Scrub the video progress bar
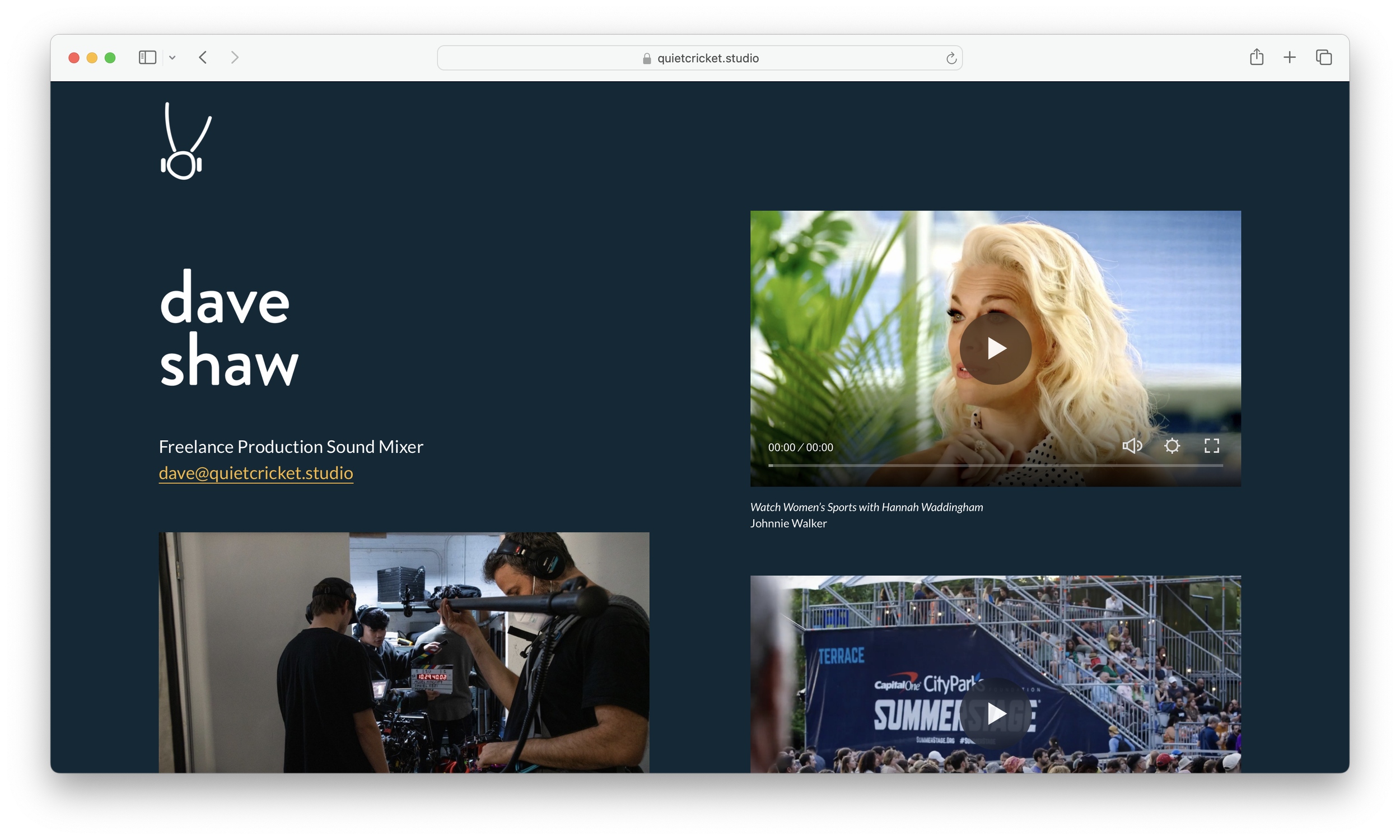 tap(996, 465)
